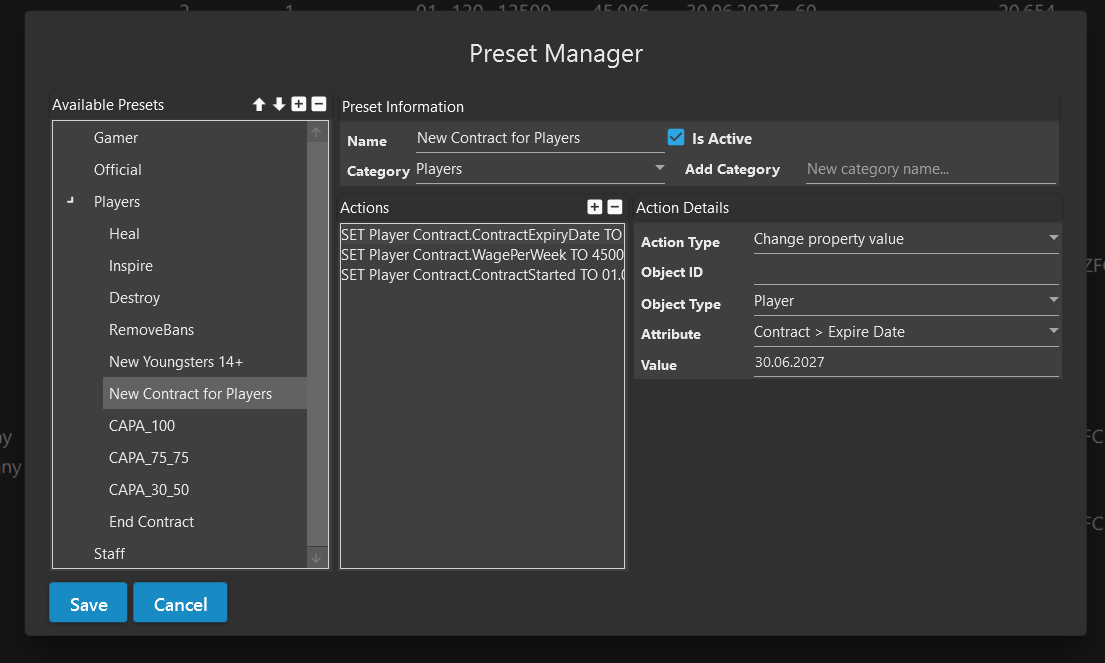Click presets list scroll-down arrow
Viewport: 1105px width, 663px height.
(x=316, y=557)
